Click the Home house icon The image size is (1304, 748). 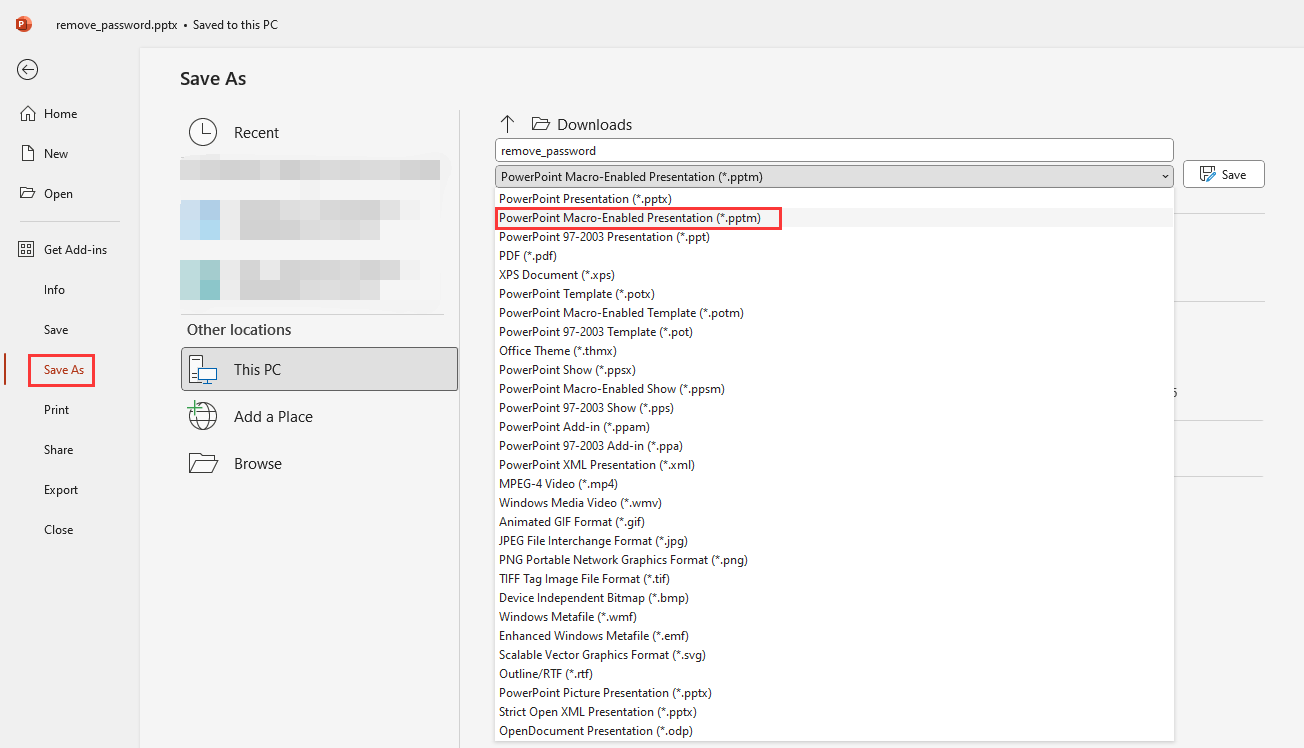[28, 113]
